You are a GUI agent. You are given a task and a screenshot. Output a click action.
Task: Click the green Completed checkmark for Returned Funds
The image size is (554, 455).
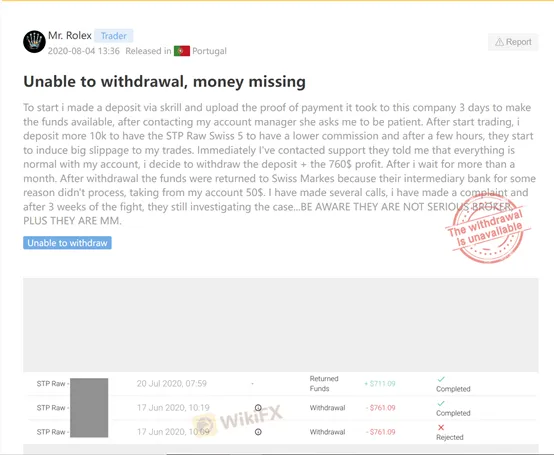pos(441,379)
